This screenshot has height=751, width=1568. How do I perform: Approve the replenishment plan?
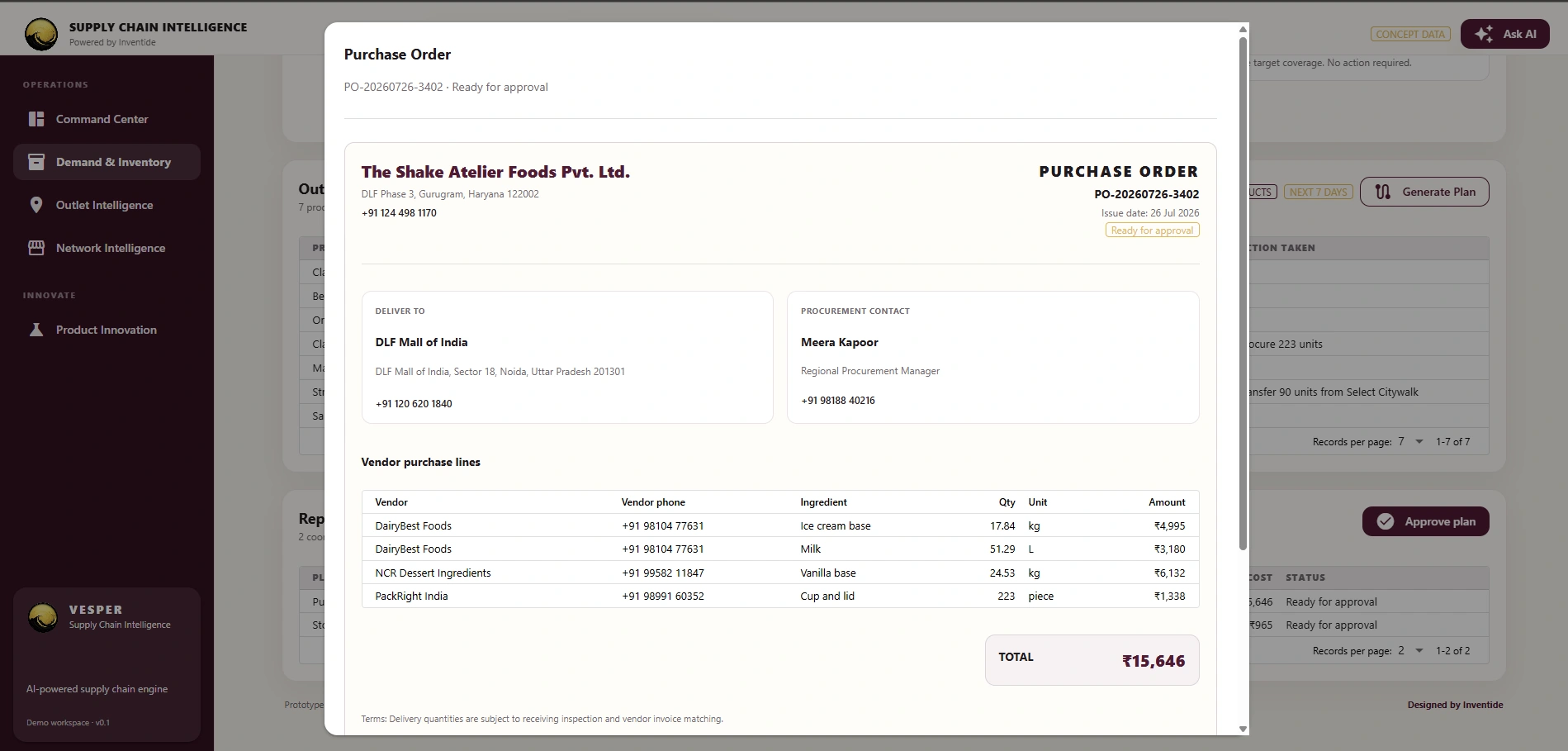pos(1426,521)
